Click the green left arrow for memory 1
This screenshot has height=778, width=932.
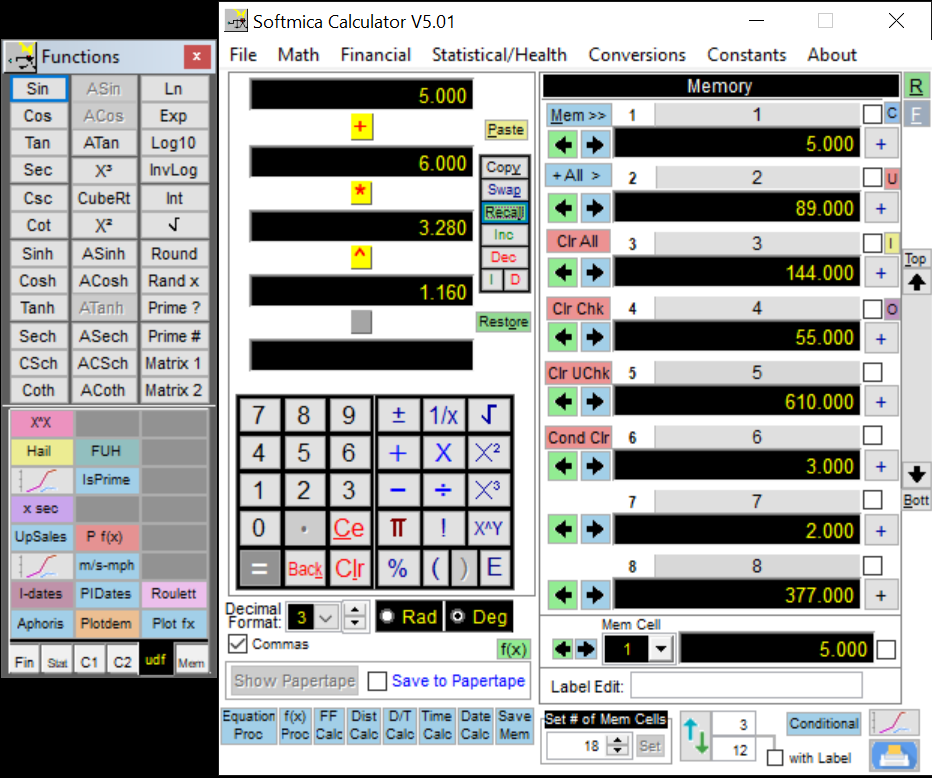tap(562, 144)
